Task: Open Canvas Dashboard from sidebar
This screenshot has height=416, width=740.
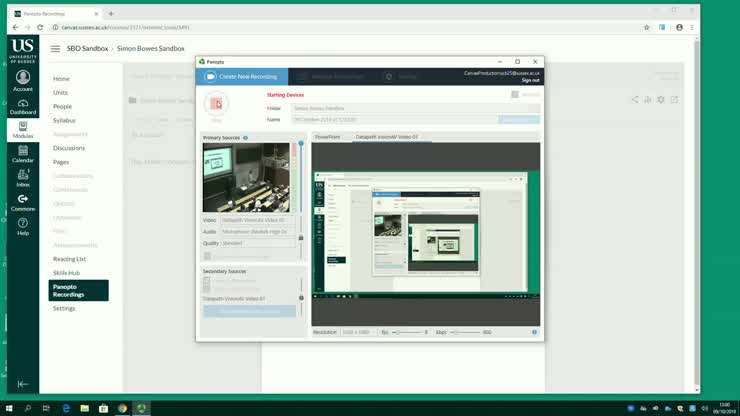Action: [x=23, y=107]
